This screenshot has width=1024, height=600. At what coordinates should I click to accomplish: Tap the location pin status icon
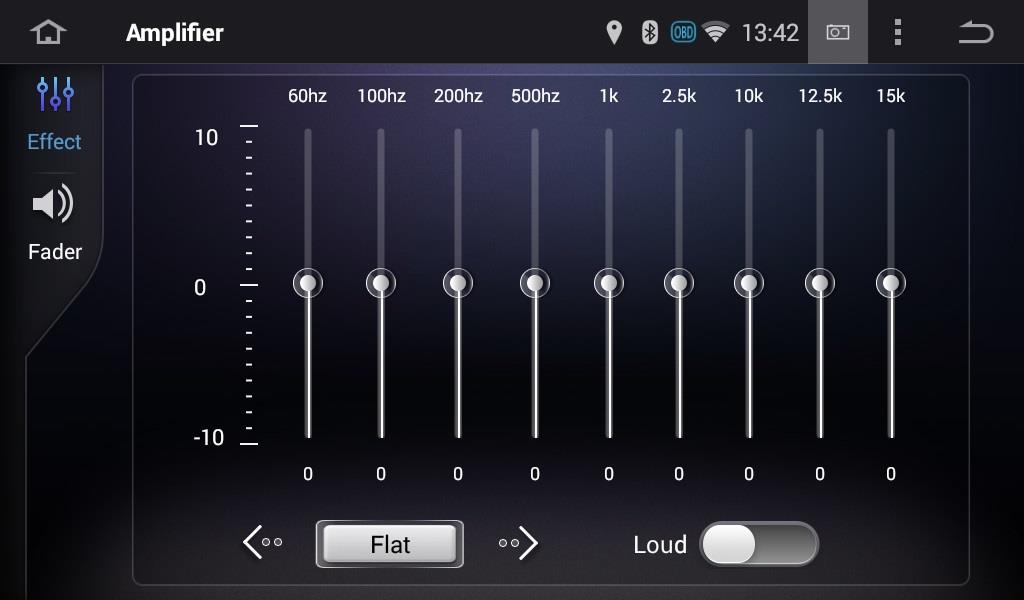(x=614, y=32)
